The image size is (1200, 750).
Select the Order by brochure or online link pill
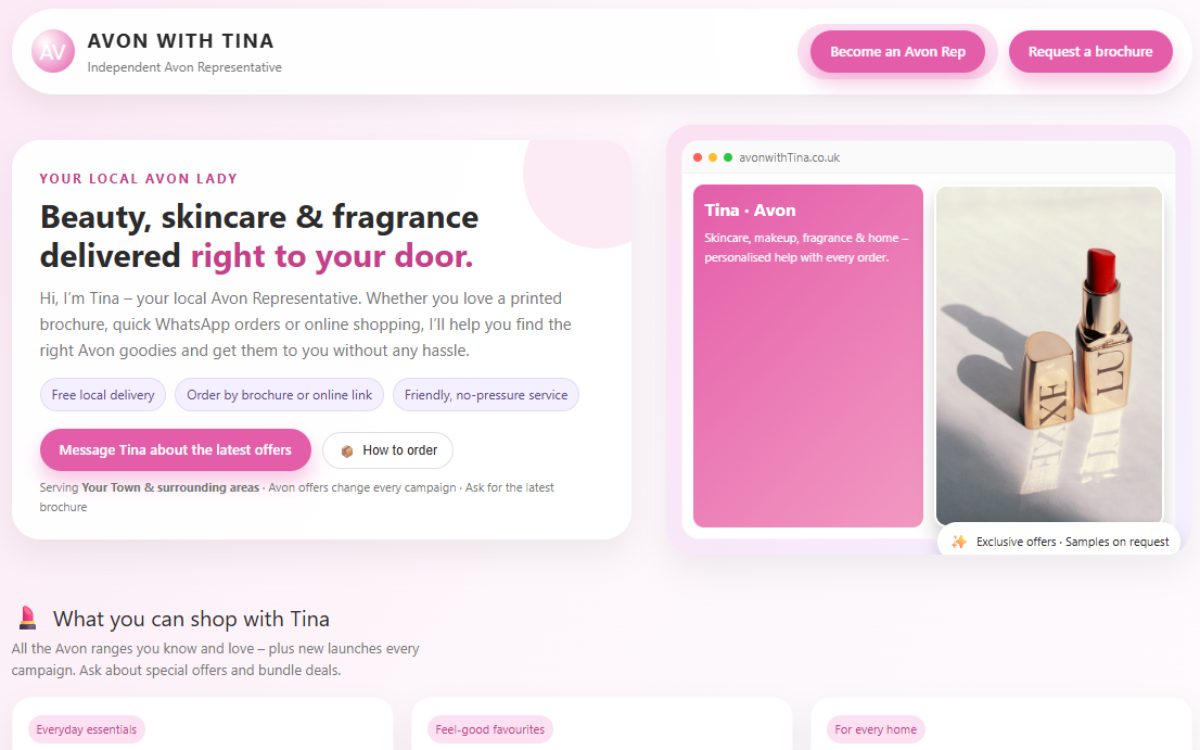tap(279, 395)
